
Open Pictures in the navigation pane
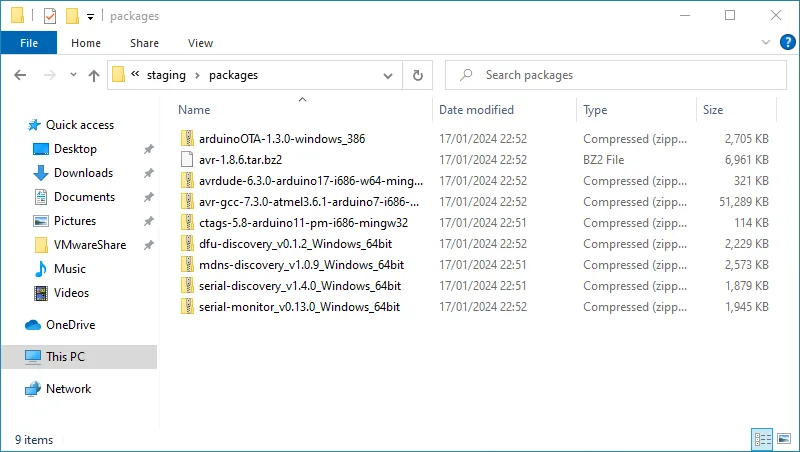coord(74,221)
